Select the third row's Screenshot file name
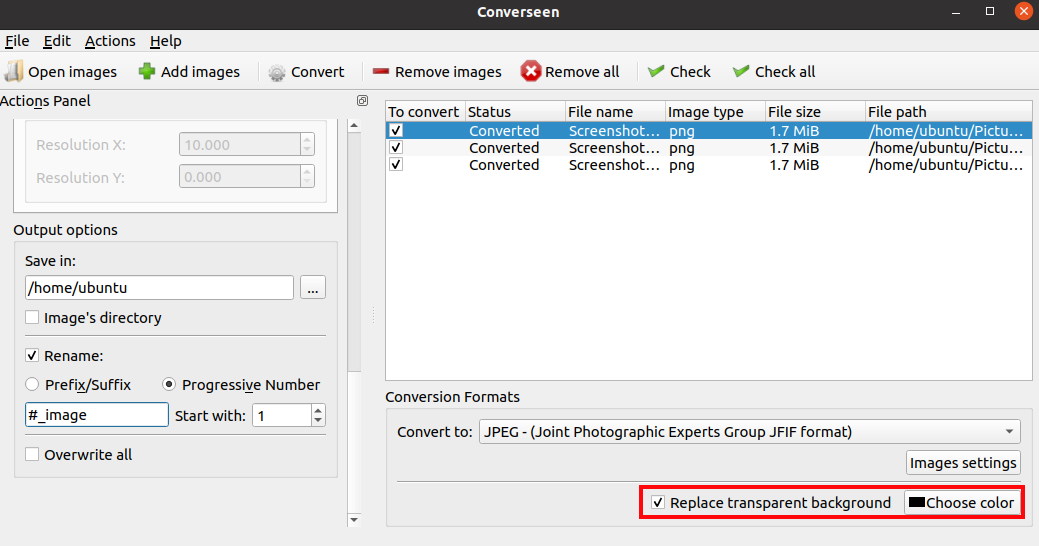The image size is (1039, 546). coord(614,165)
